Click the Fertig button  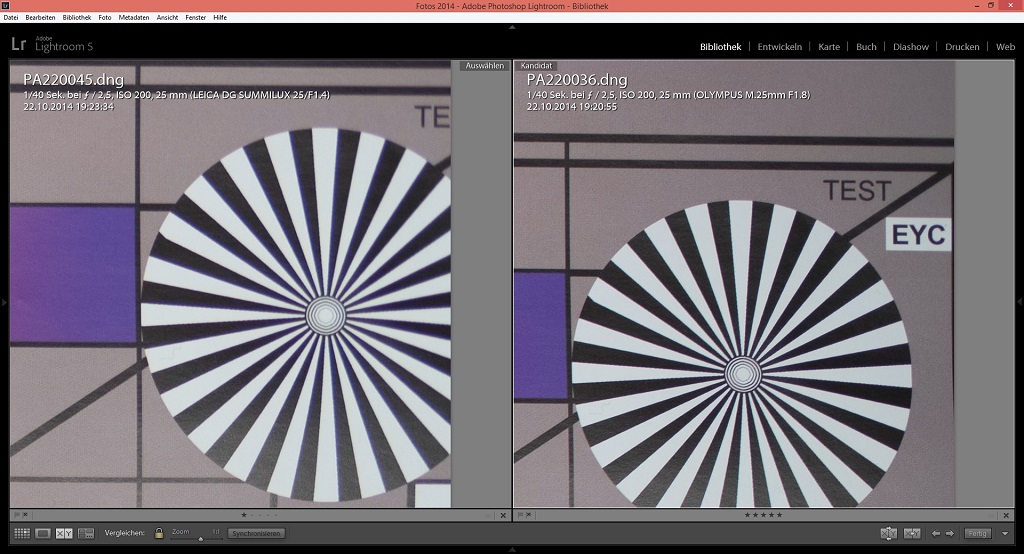(978, 534)
